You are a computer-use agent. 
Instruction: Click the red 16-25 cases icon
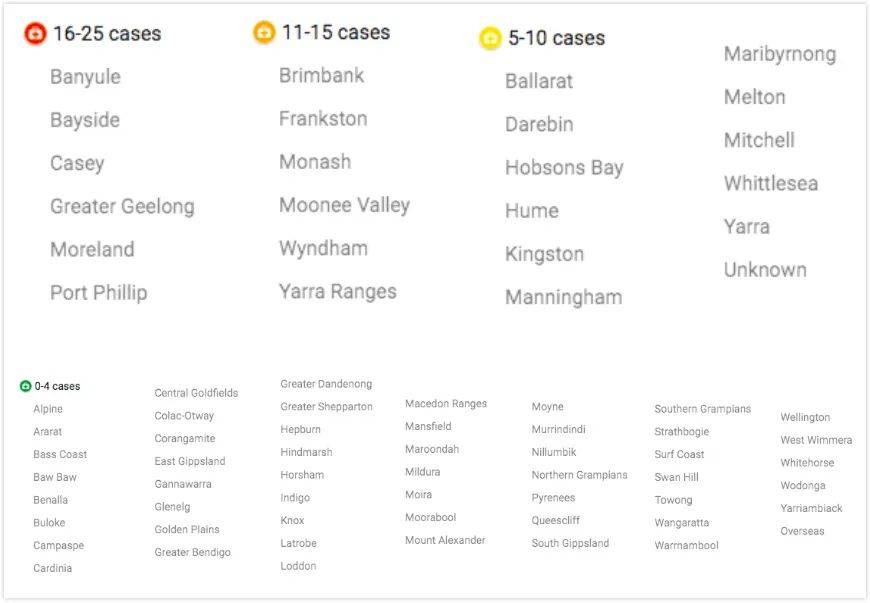pyautogui.click(x=35, y=34)
